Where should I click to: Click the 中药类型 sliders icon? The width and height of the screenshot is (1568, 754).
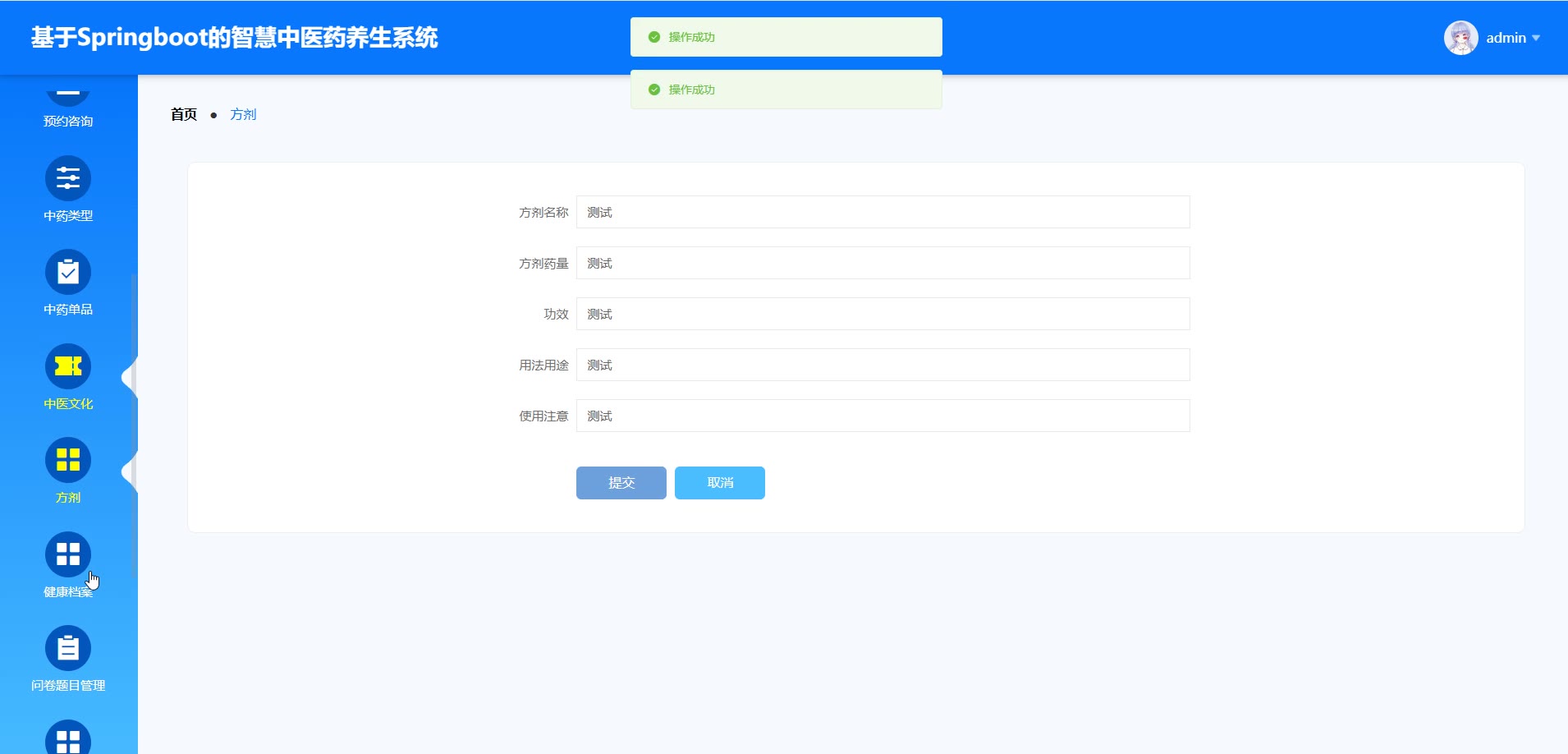click(68, 178)
